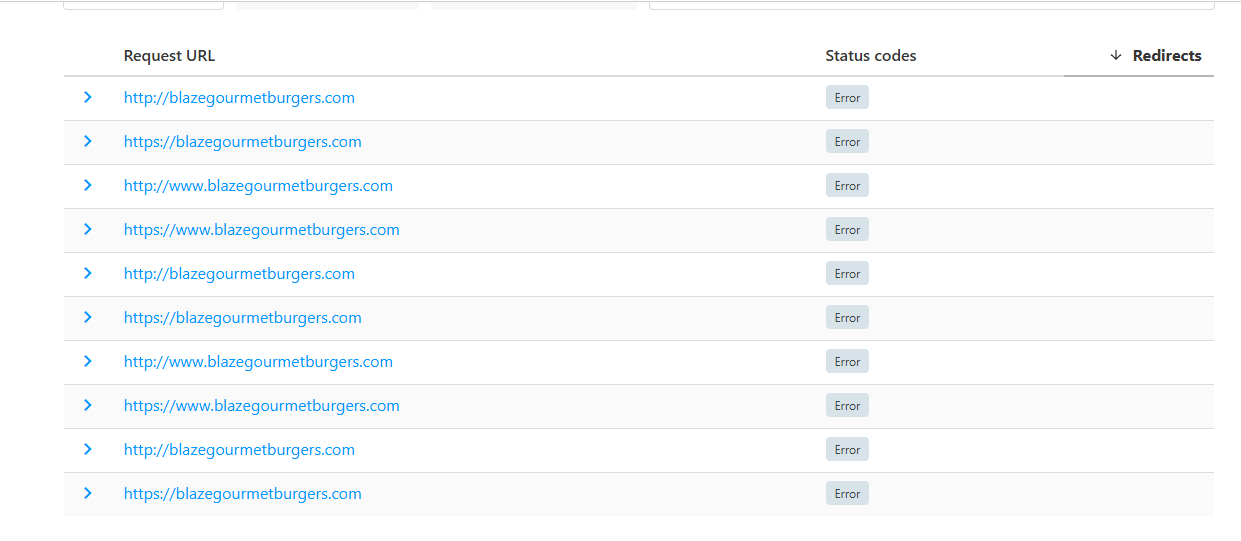Click the Error badge in the last row

[x=847, y=494]
